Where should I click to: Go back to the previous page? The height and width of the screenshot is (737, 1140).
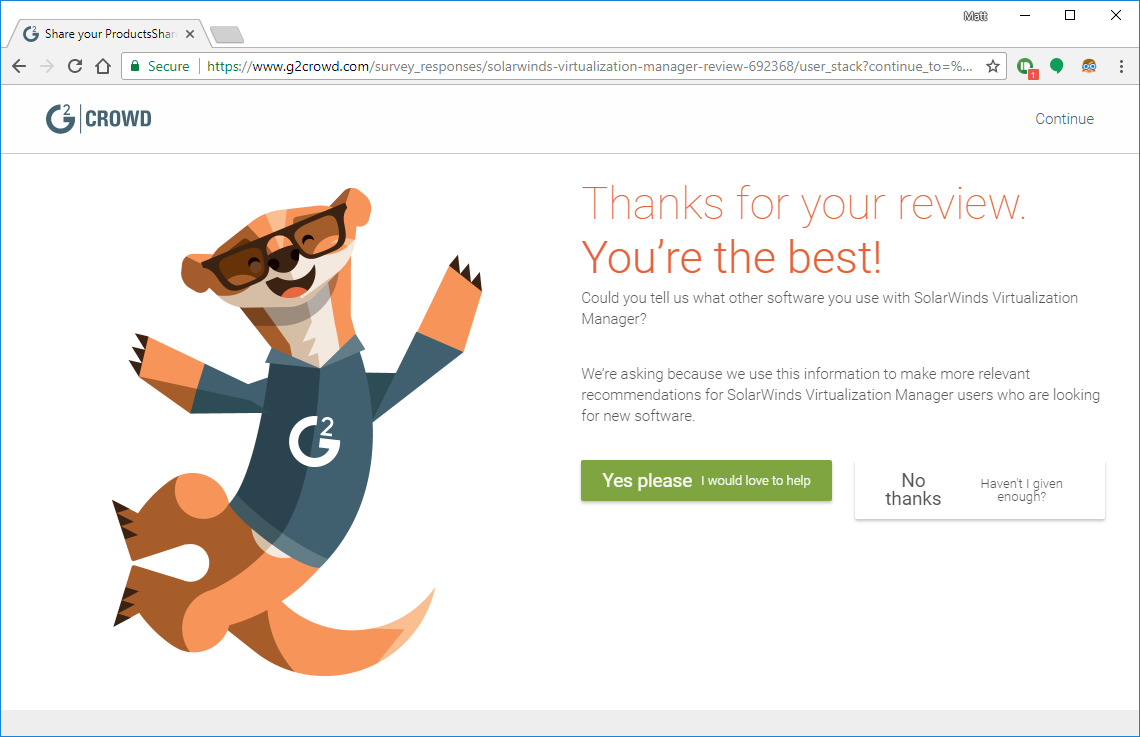tap(20, 66)
